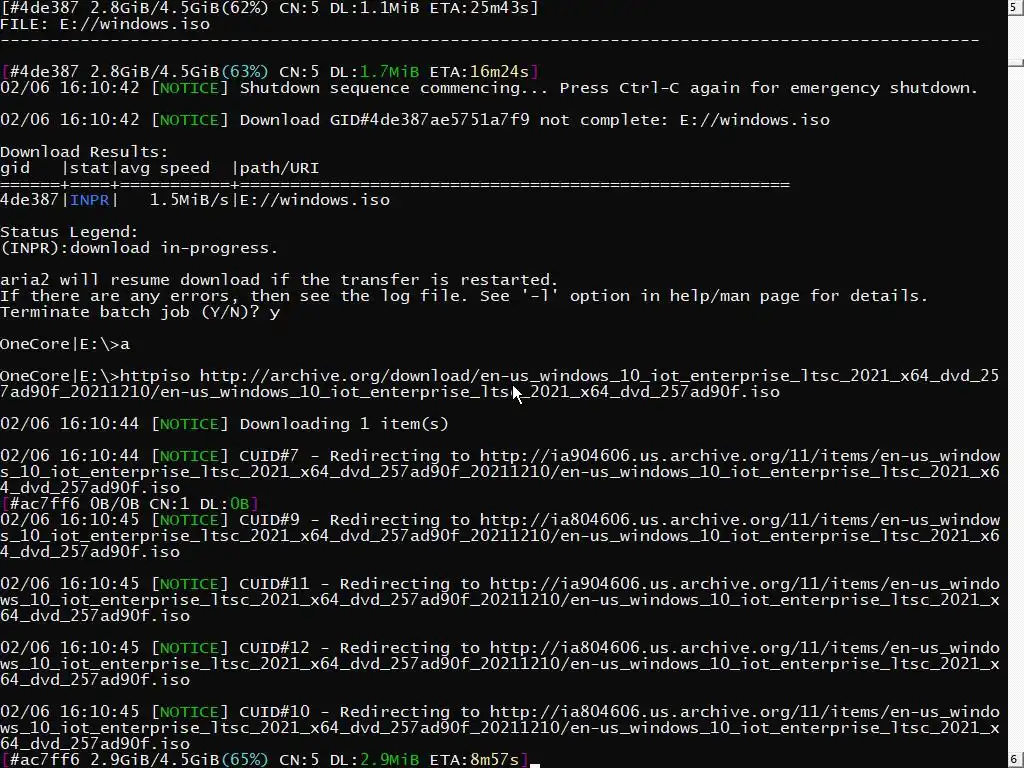The height and width of the screenshot is (768, 1024).
Task: Click 'ETA:8m57s' on last line
Action: point(474,760)
